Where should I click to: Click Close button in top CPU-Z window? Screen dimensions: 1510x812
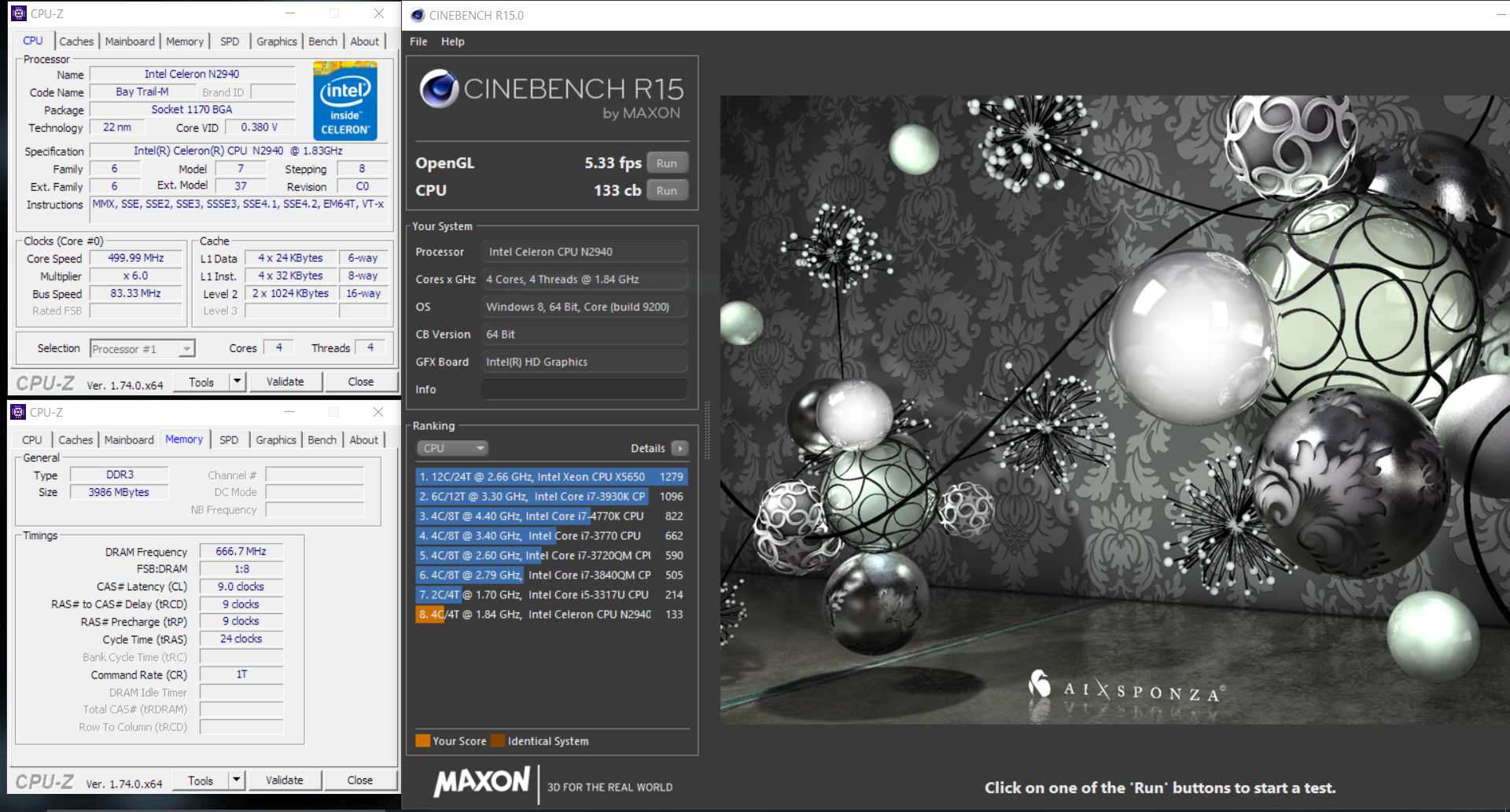[361, 381]
